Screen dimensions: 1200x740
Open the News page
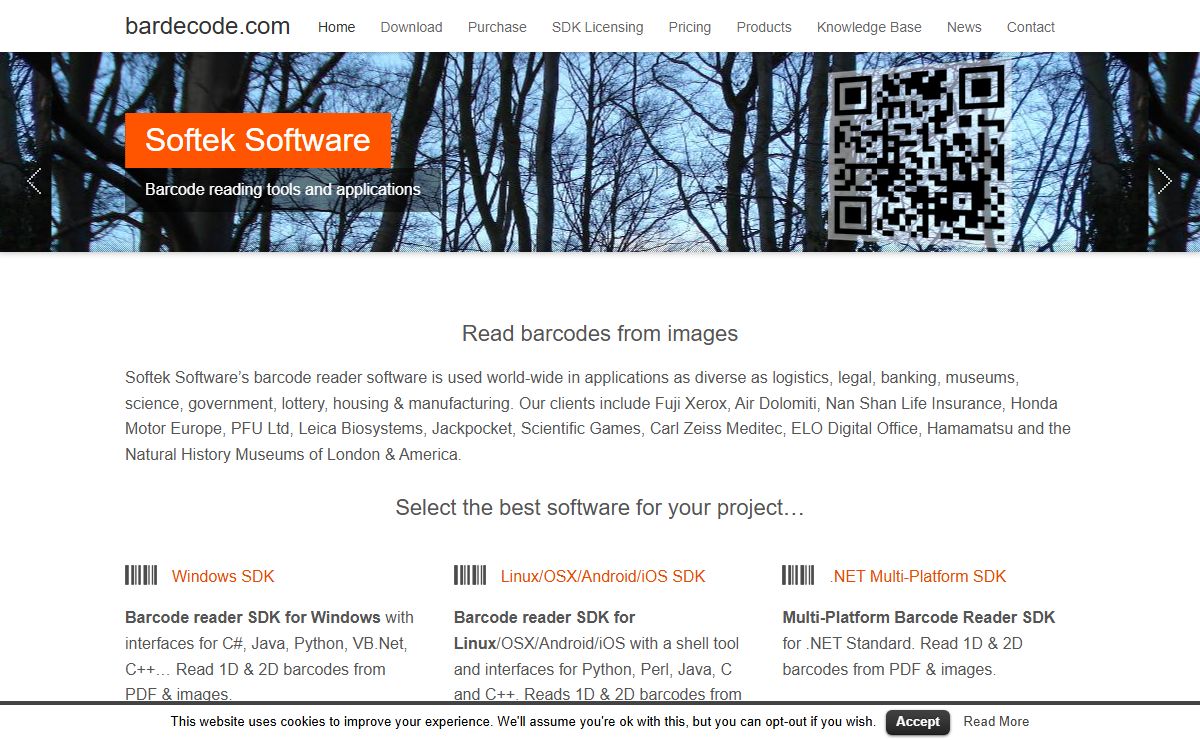[x=964, y=27]
